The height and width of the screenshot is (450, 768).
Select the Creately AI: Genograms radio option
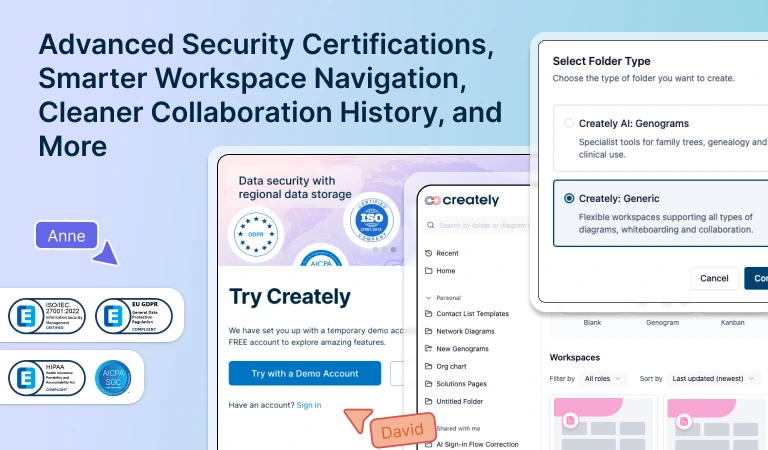click(x=569, y=123)
